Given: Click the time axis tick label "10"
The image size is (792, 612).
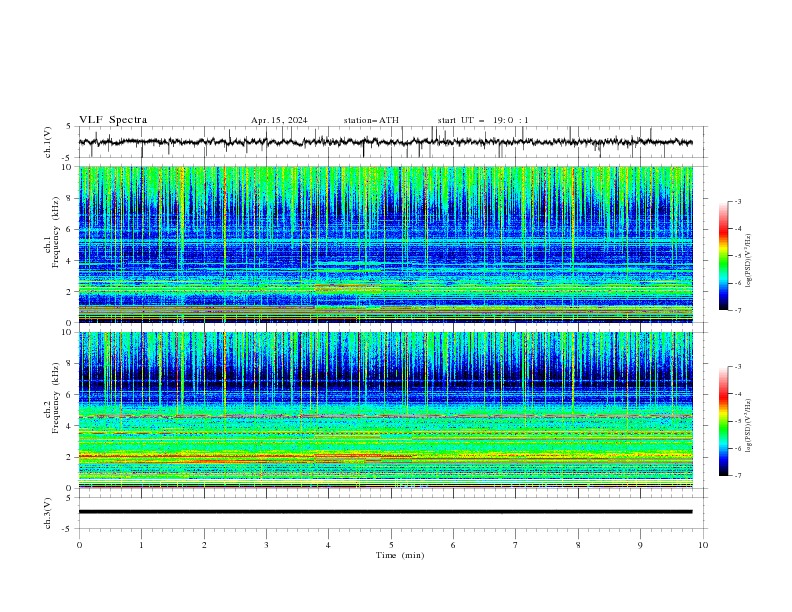Looking at the screenshot, I should point(703,545).
